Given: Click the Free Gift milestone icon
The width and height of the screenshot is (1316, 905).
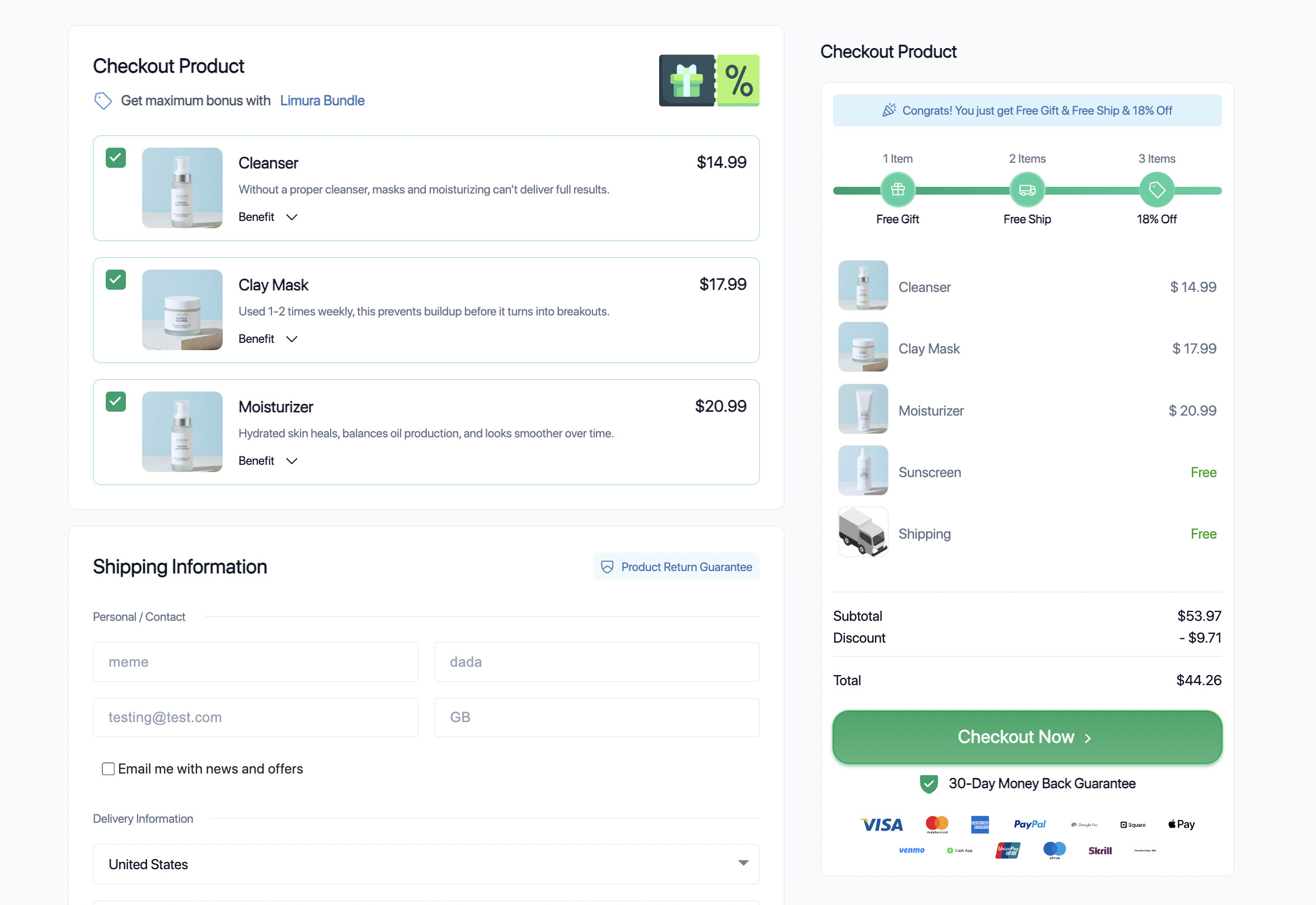Looking at the screenshot, I should pos(897,190).
